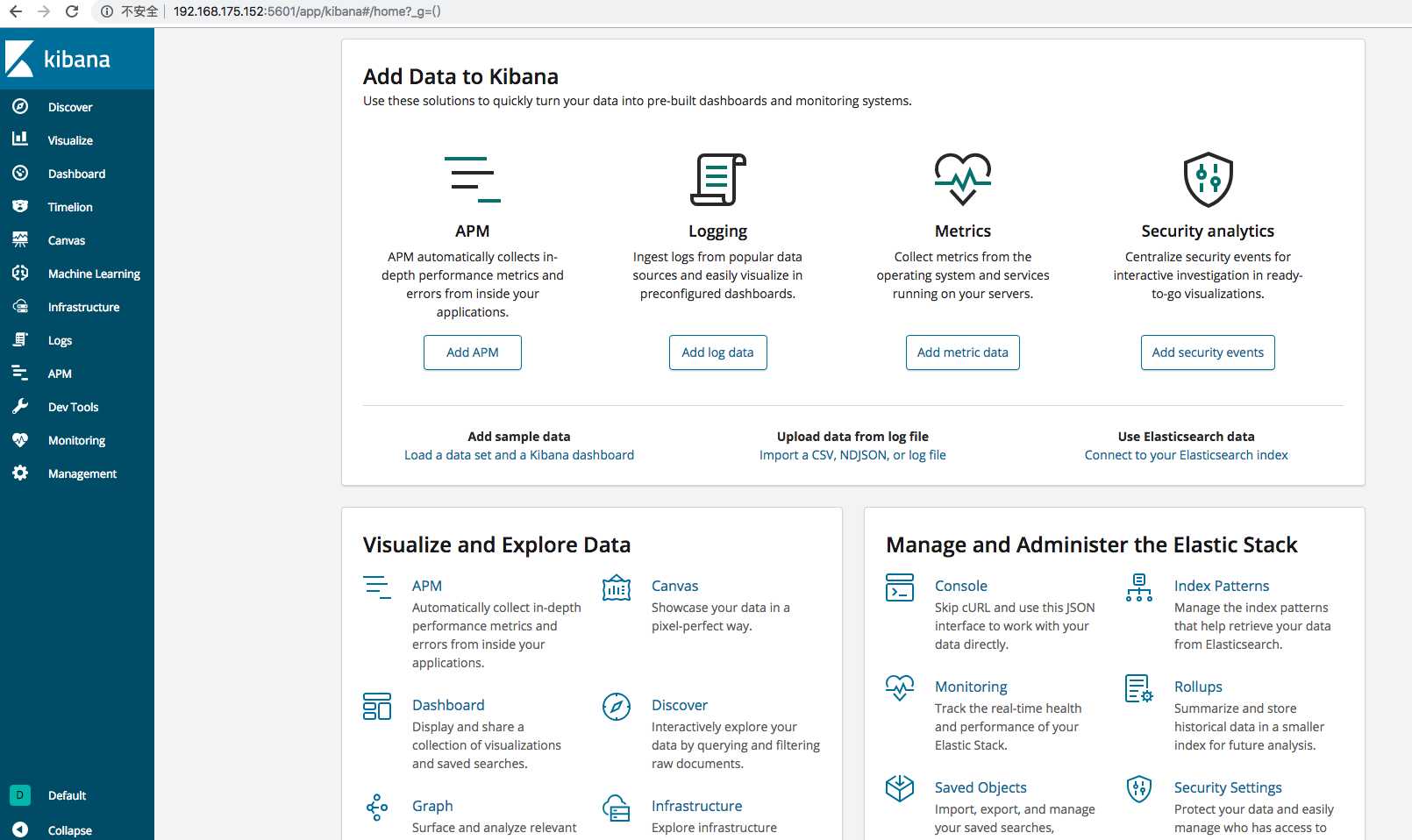1412x840 pixels.
Task: Open Machine Learning icon in sidebar
Action: click(x=20, y=273)
